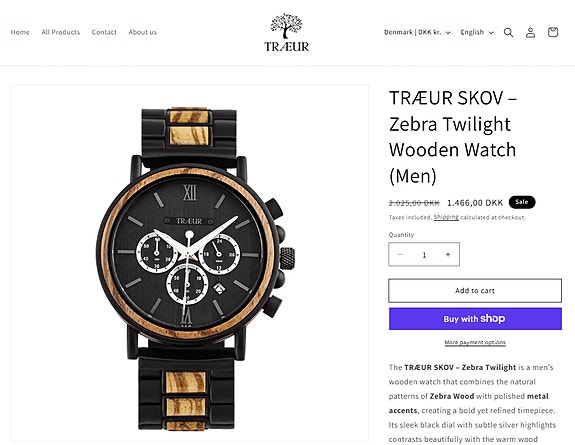Open More payment options link
The width and height of the screenshot is (575, 445).
[x=475, y=342]
